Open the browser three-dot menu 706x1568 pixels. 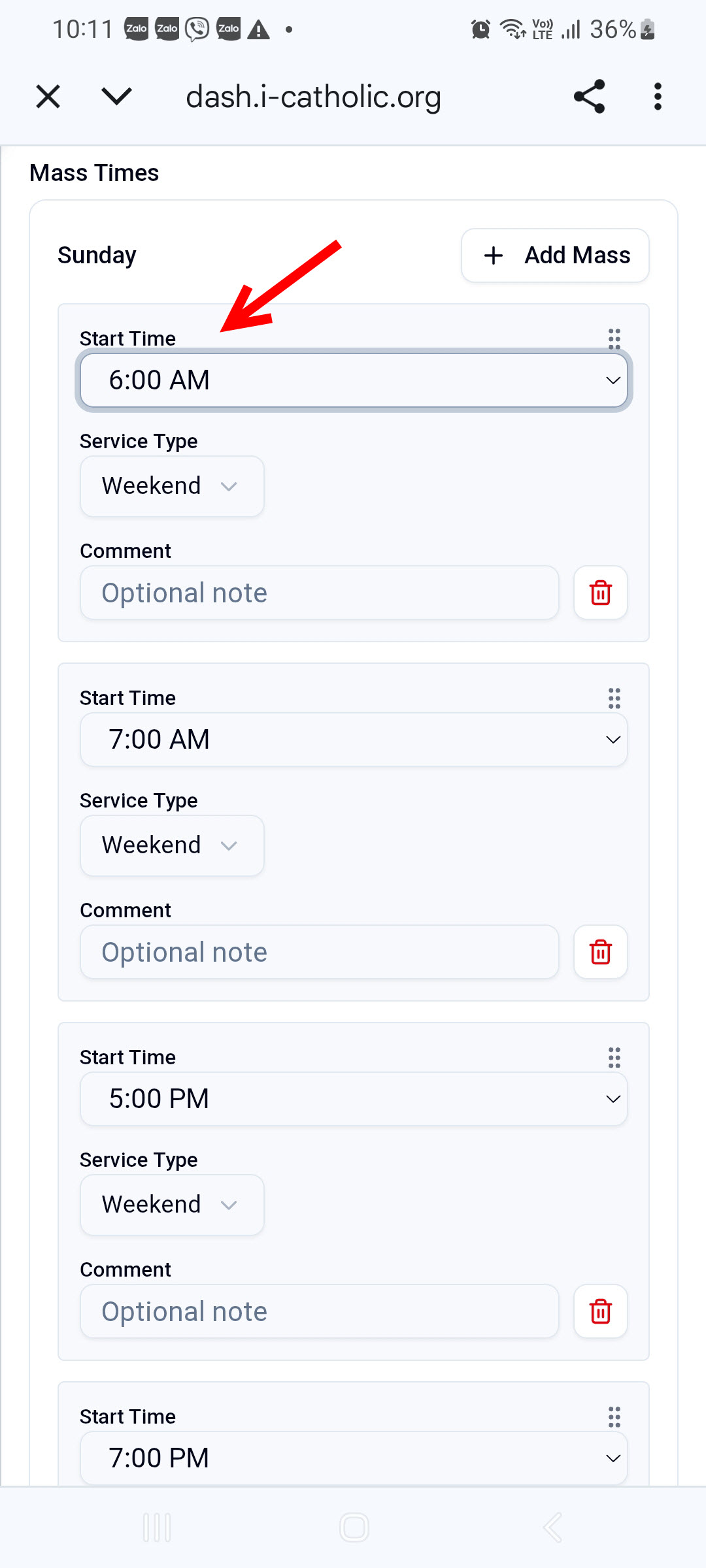pyautogui.click(x=658, y=97)
